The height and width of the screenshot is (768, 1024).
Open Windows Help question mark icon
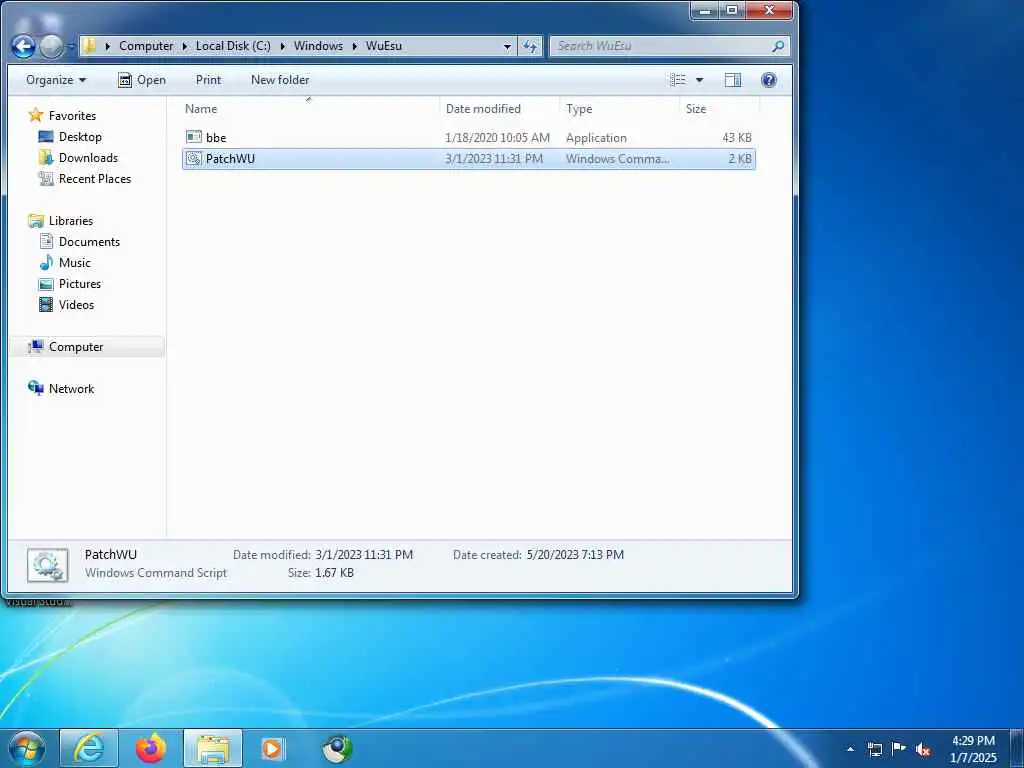(x=769, y=80)
